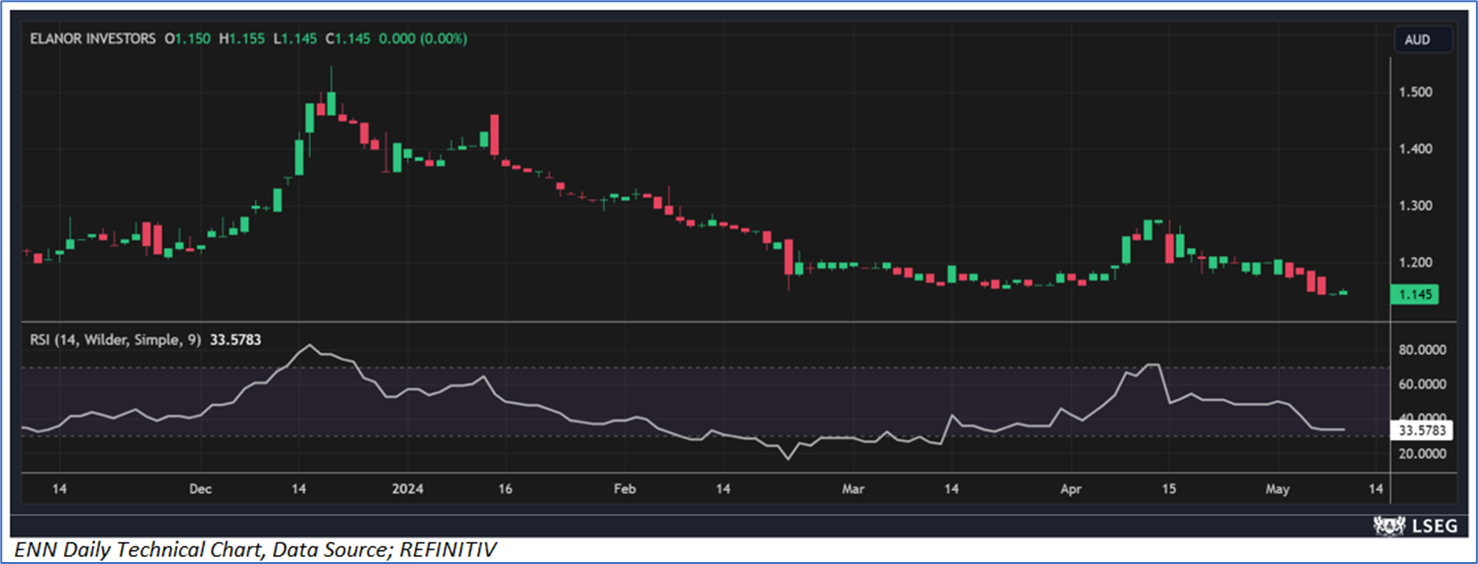Screen dimensions: 1478x564
Task: Click the open value O1.150
Action: pyautogui.click(x=188, y=38)
